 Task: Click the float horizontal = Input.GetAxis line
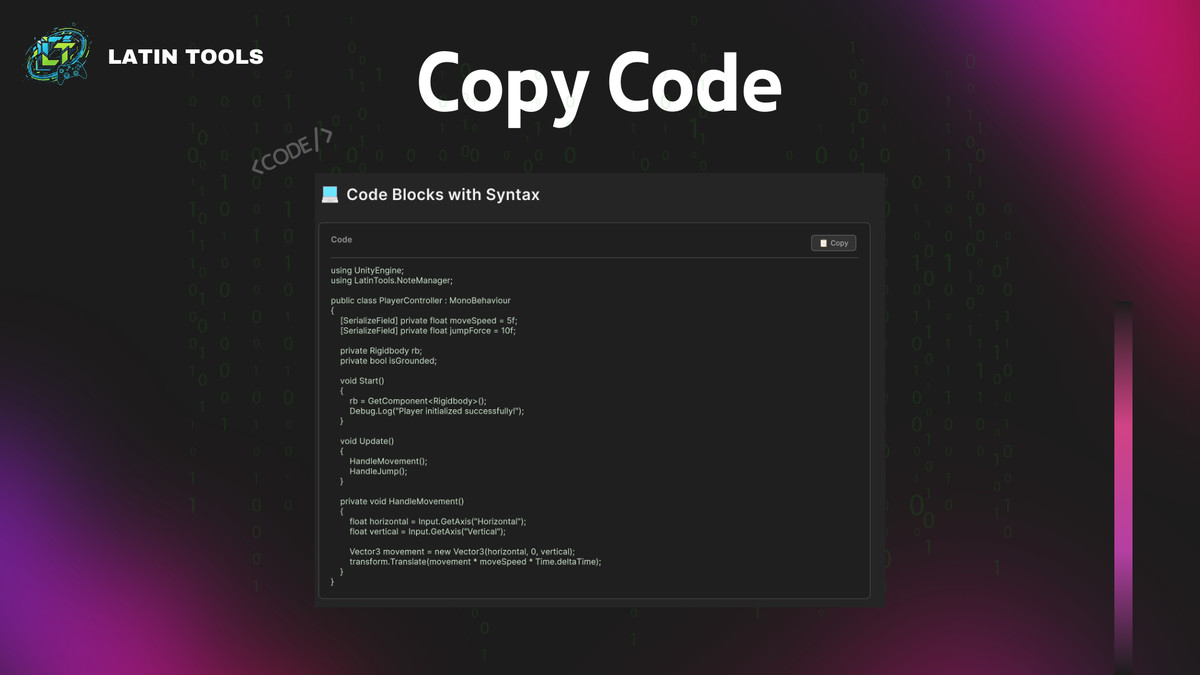tap(437, 521)
